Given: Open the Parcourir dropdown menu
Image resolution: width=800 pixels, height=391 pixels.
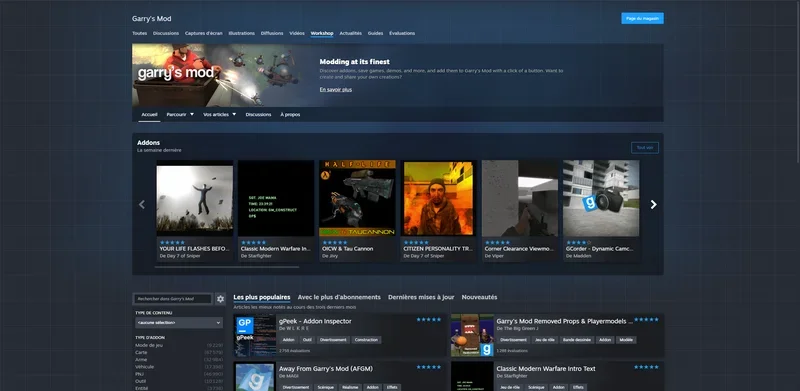Looking at the screenshot, I should coord(180,114).
